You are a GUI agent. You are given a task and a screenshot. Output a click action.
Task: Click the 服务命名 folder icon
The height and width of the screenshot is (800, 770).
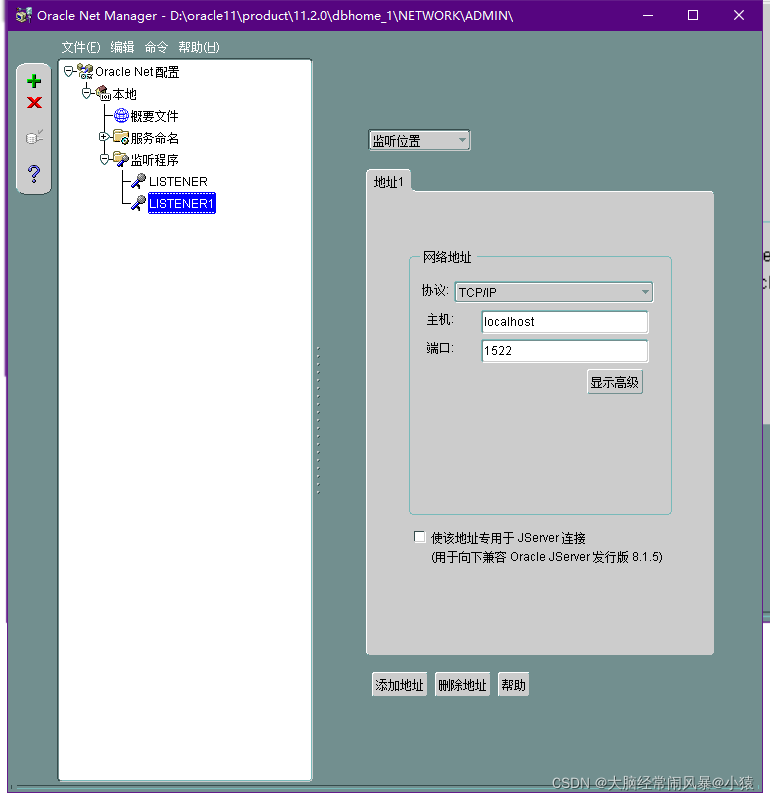click(121, 137)
